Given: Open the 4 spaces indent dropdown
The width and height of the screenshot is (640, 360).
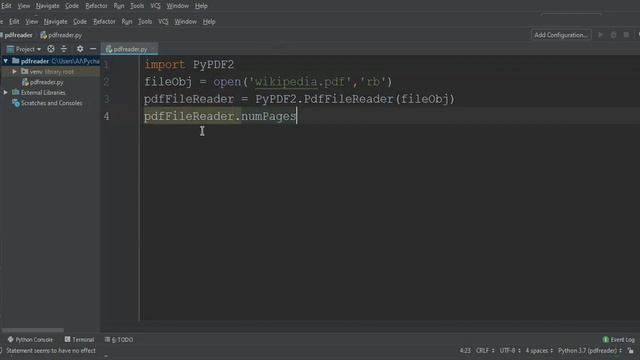Looking at the screenshot, I should tap(539, 351).
